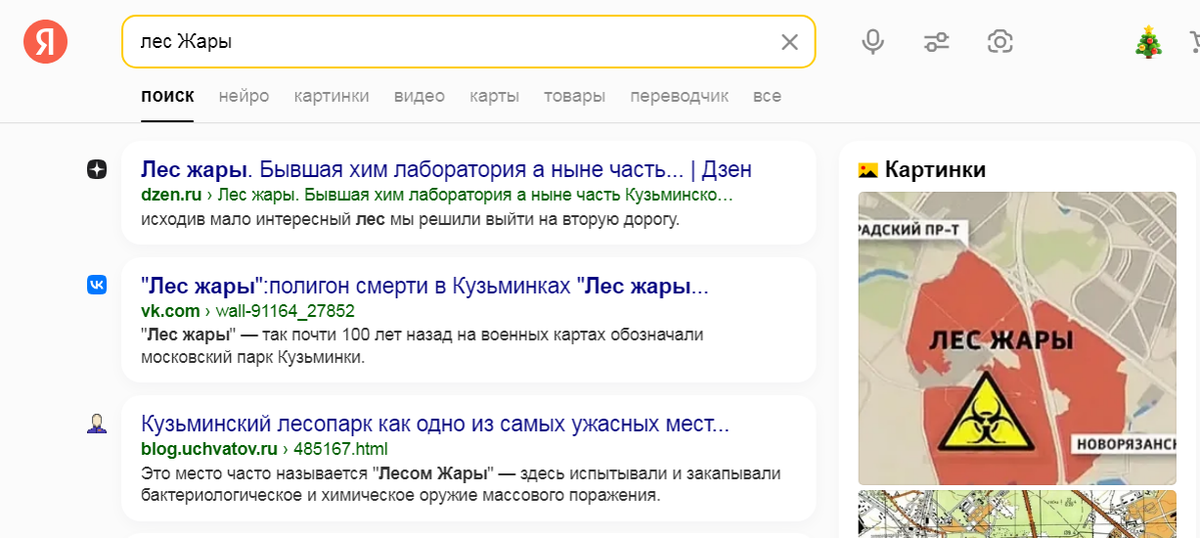The height and width of the screenshot is (538, 1200).
Task: Open search filters settings icon
Action: click(937, 41)
